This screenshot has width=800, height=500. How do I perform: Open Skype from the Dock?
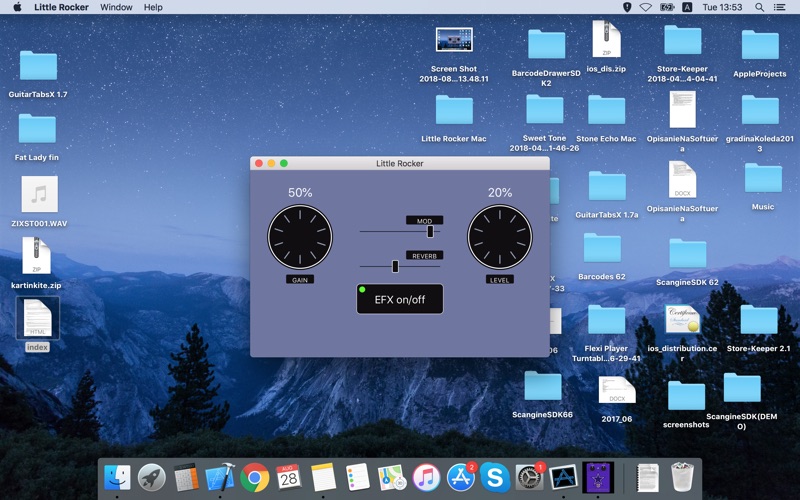pyautogui.click(x=495, y=478)
